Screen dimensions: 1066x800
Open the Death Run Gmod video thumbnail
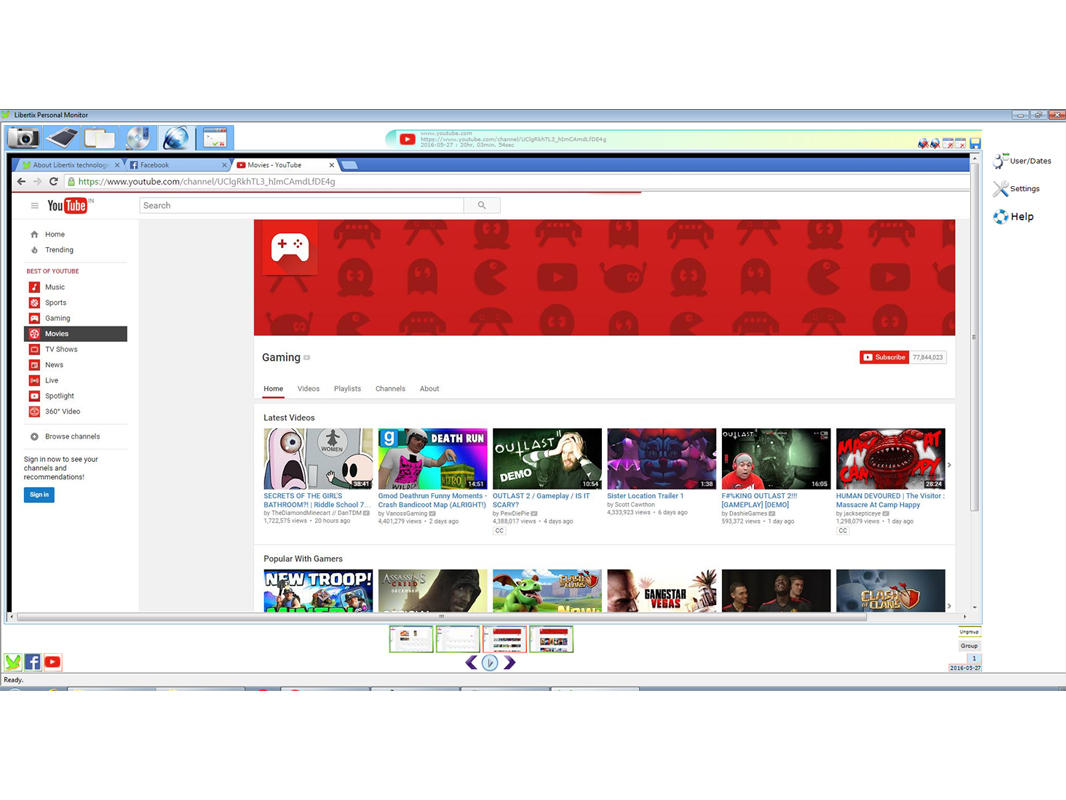(x=432, y=459)
